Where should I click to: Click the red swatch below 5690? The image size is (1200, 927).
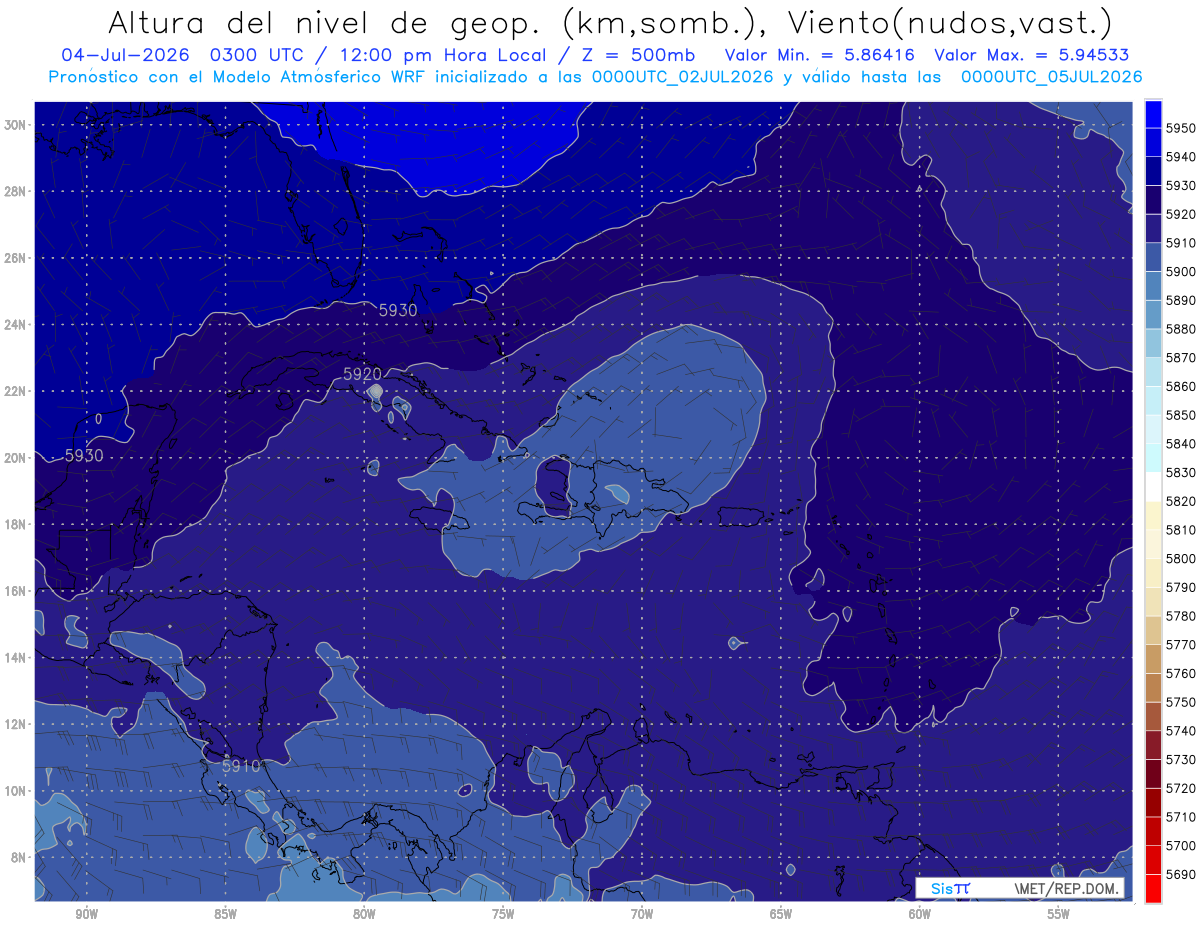pos(1153,888)
